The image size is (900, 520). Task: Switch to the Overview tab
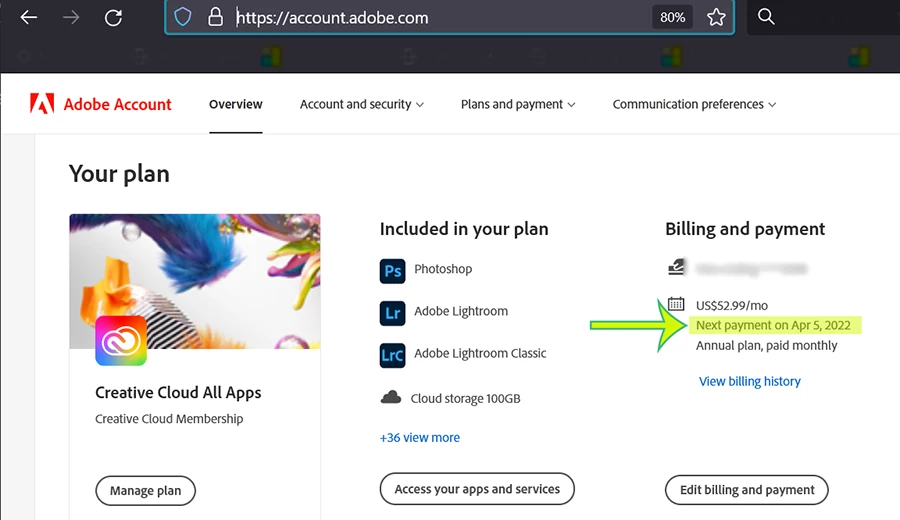coord(236,104)
